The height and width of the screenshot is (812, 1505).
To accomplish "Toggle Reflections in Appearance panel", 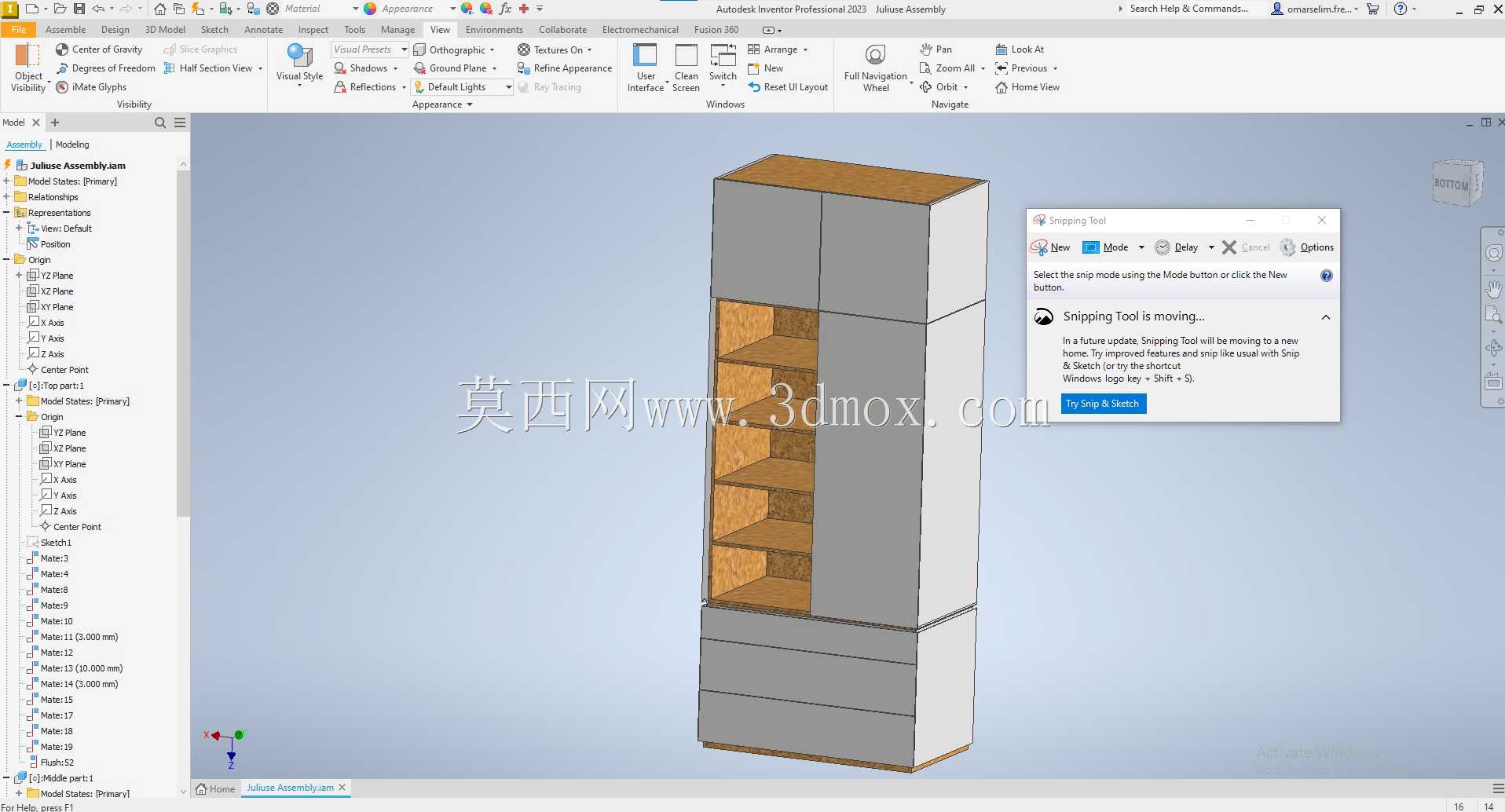I will click(x=366, y=87).
